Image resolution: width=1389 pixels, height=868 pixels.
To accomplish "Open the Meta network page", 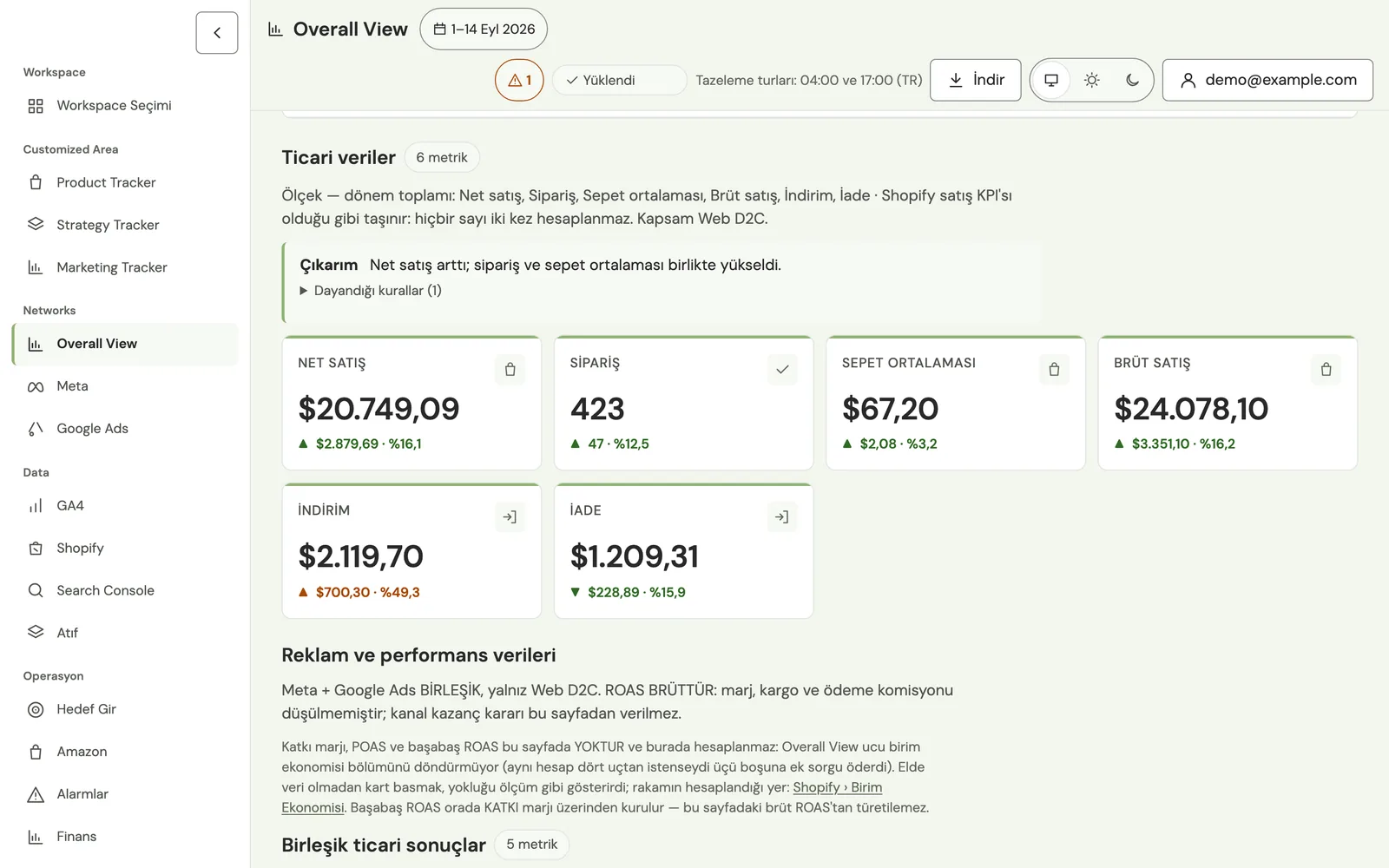I will [125, 386].
